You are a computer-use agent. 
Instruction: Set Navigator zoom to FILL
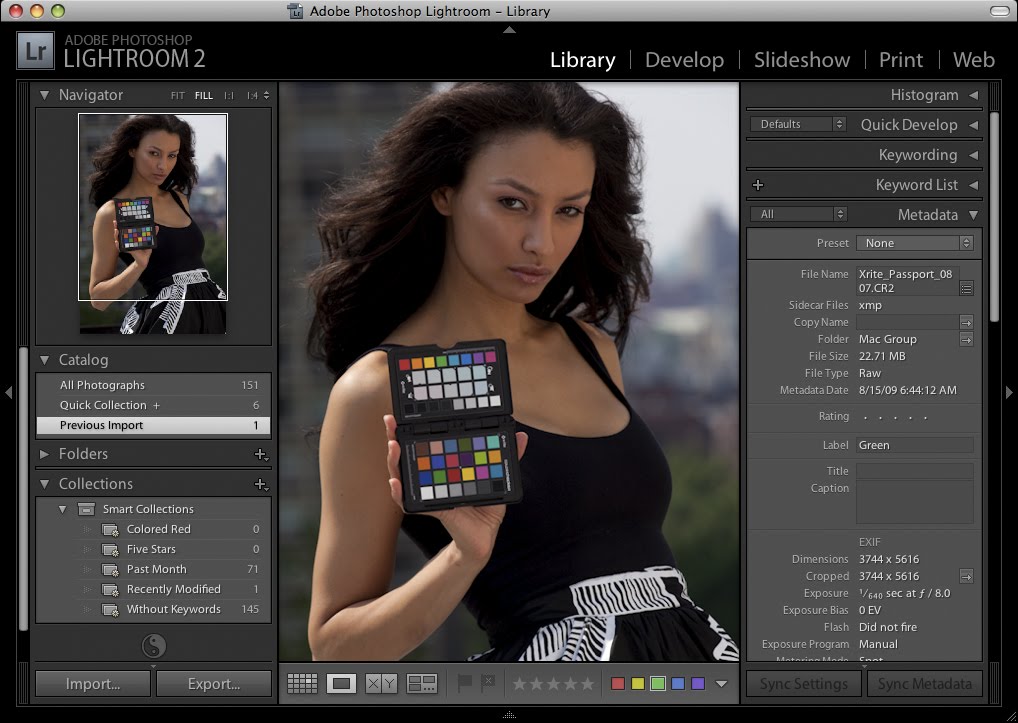click(x=204, y=95)
